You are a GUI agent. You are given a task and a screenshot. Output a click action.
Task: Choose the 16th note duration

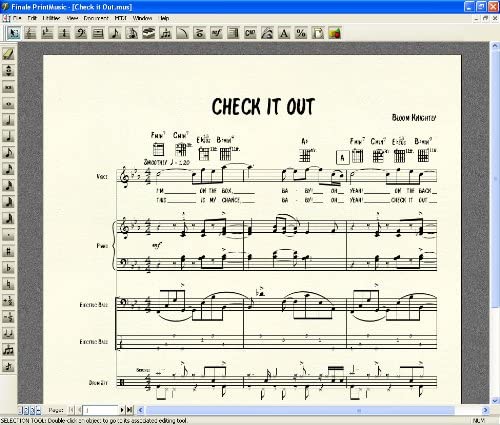coord(8,169)
